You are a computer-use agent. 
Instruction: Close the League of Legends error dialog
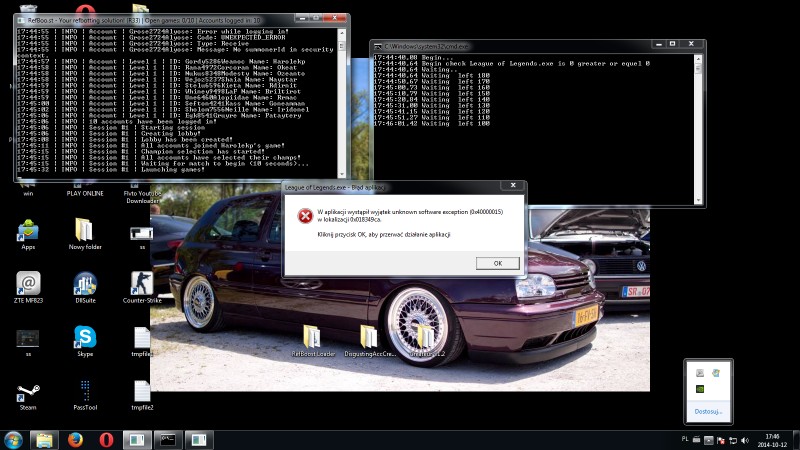[513, 186]
